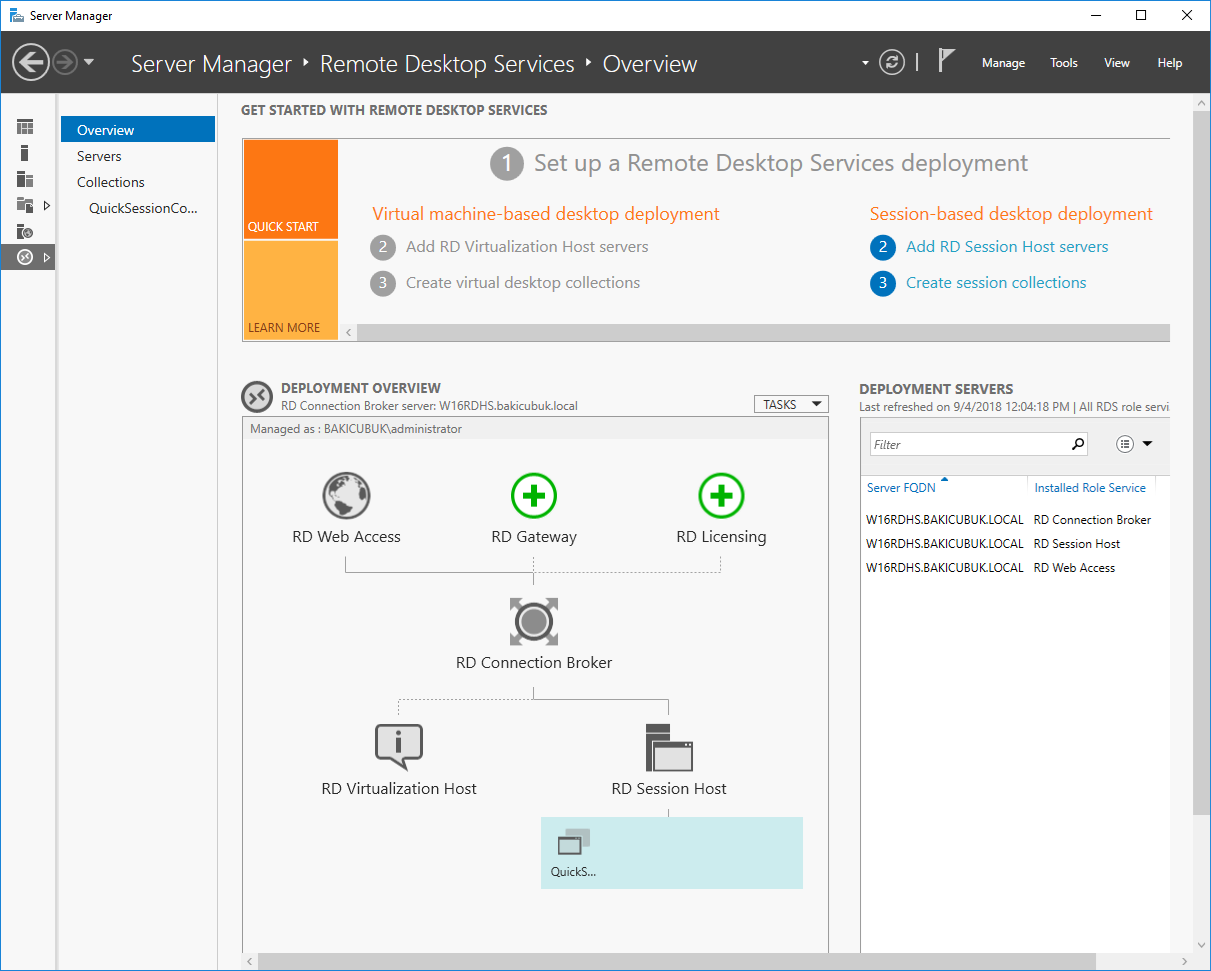Refresh Server Manager with the refresh icon

tap(891, 63)
